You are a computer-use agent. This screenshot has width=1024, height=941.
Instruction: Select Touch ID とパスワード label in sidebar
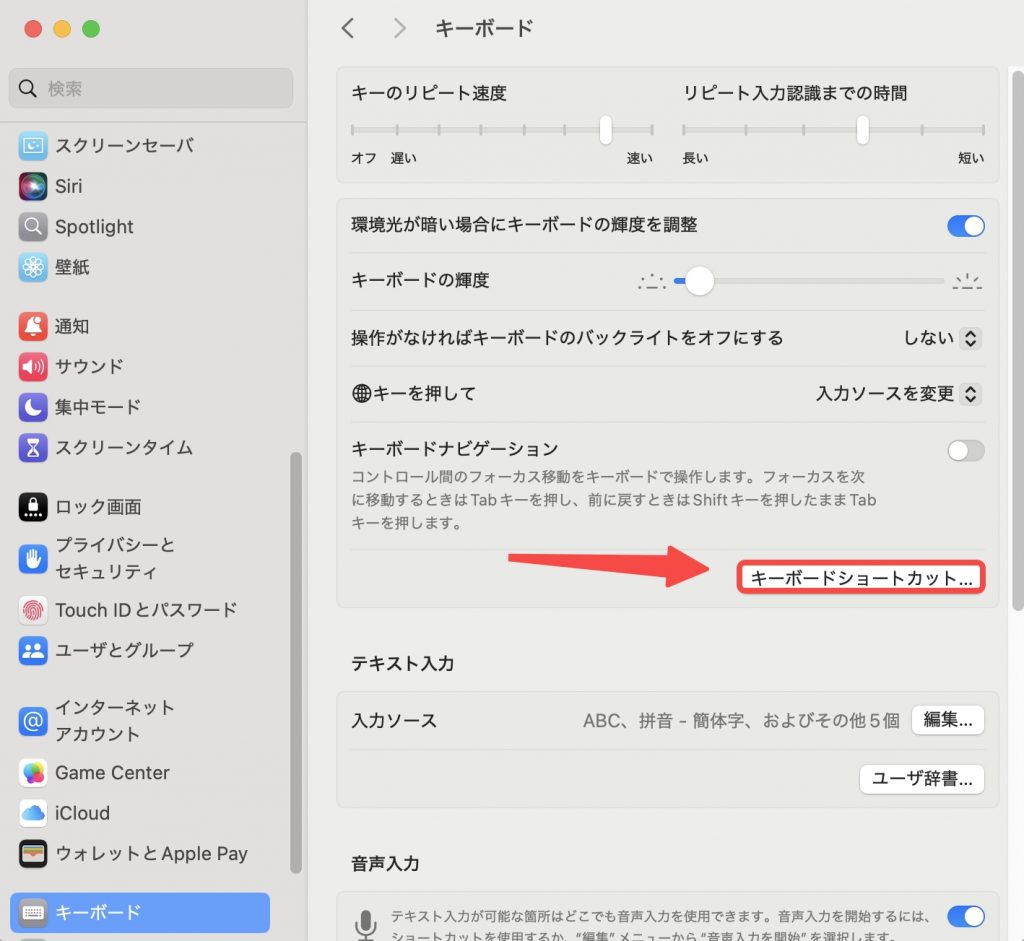[x=146, y=610]
